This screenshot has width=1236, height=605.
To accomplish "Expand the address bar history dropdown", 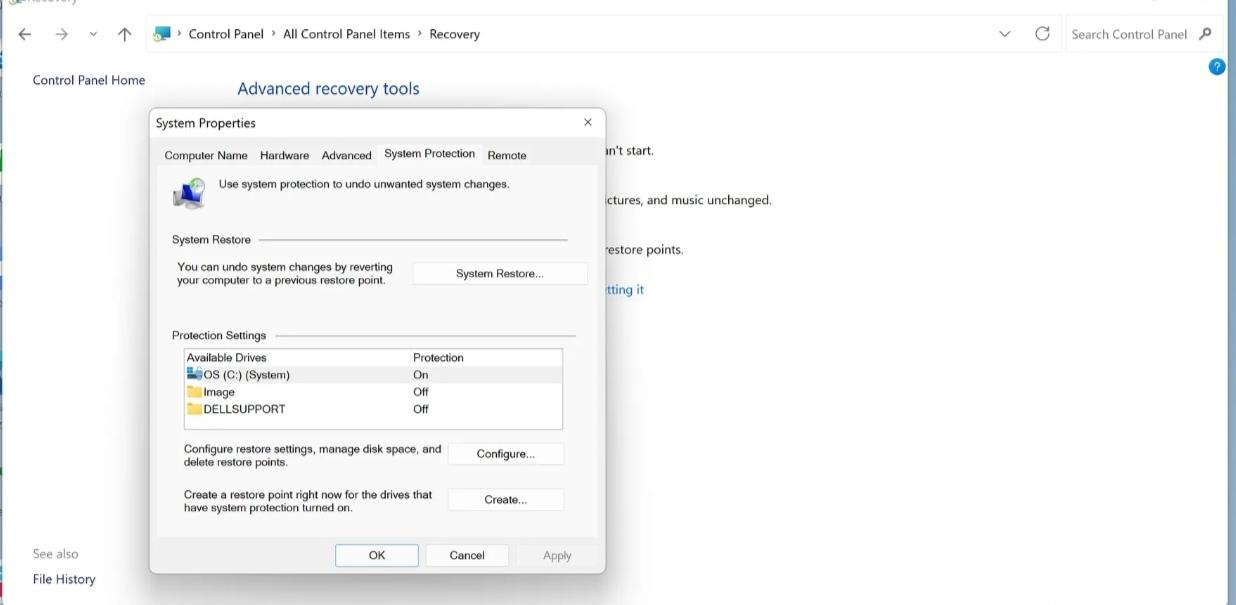I will (x=1004, y=34).
